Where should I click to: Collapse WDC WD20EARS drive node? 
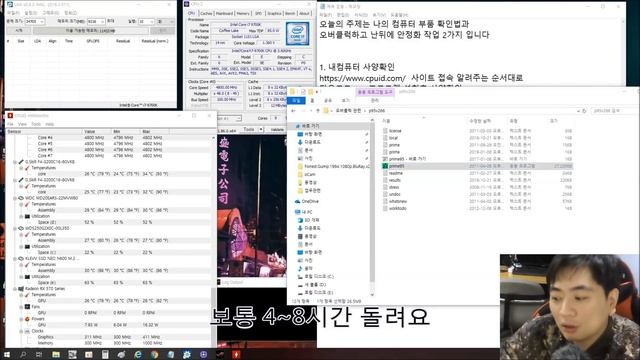pos(15,198)
